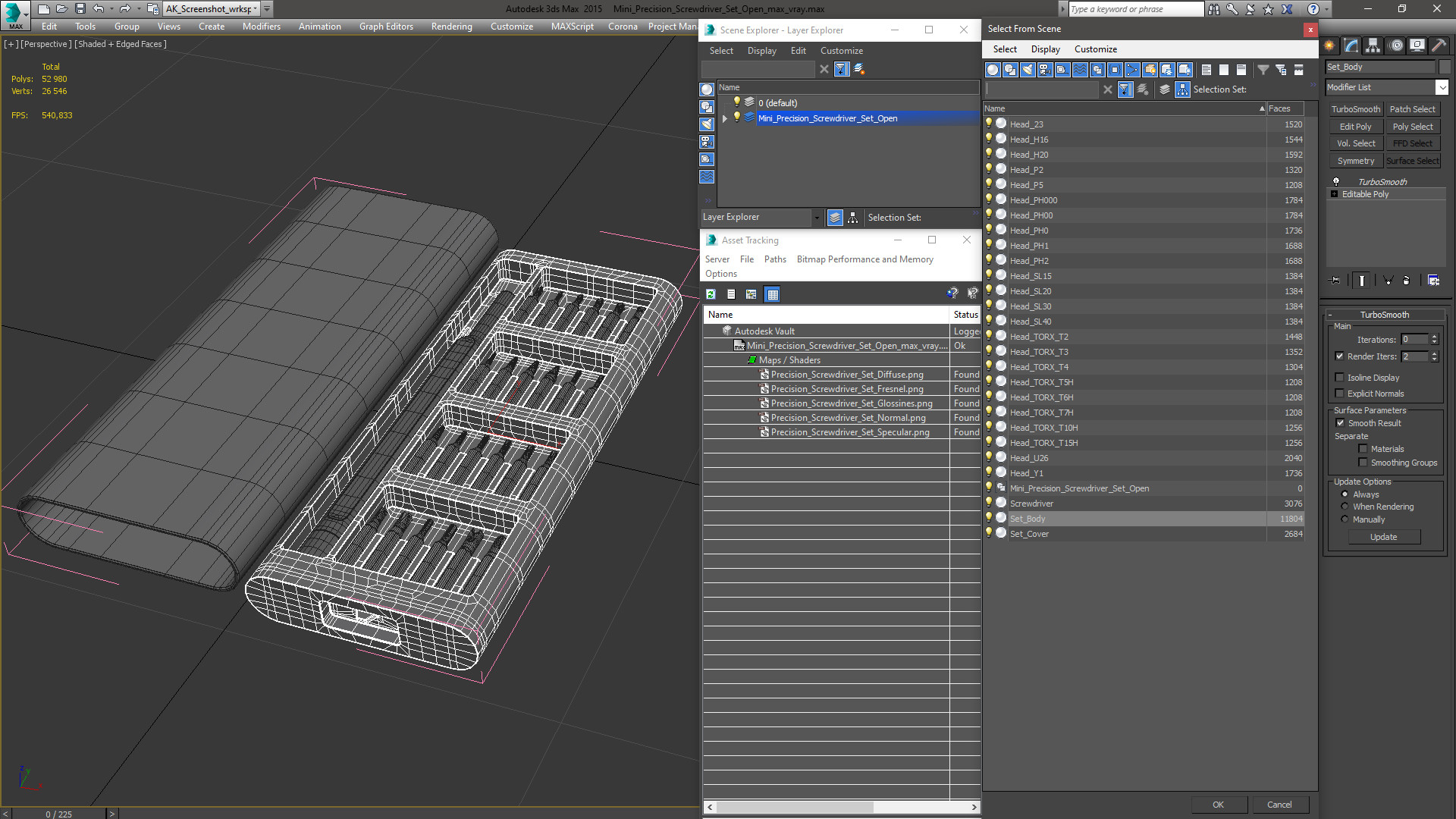Open Paths menu in Asset Tracking
The width and height of the screenshot is (1456, 819).
[775, 259]
